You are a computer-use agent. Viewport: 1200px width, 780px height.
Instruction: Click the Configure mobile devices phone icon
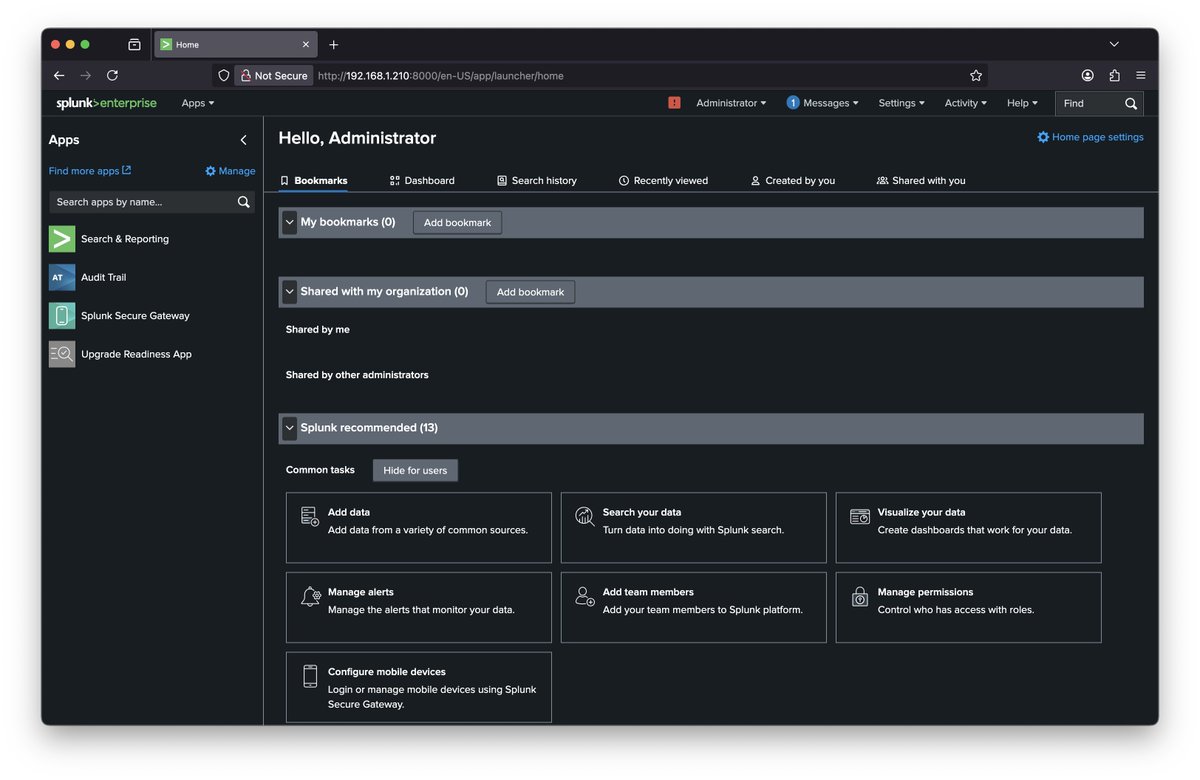(310, 676)
